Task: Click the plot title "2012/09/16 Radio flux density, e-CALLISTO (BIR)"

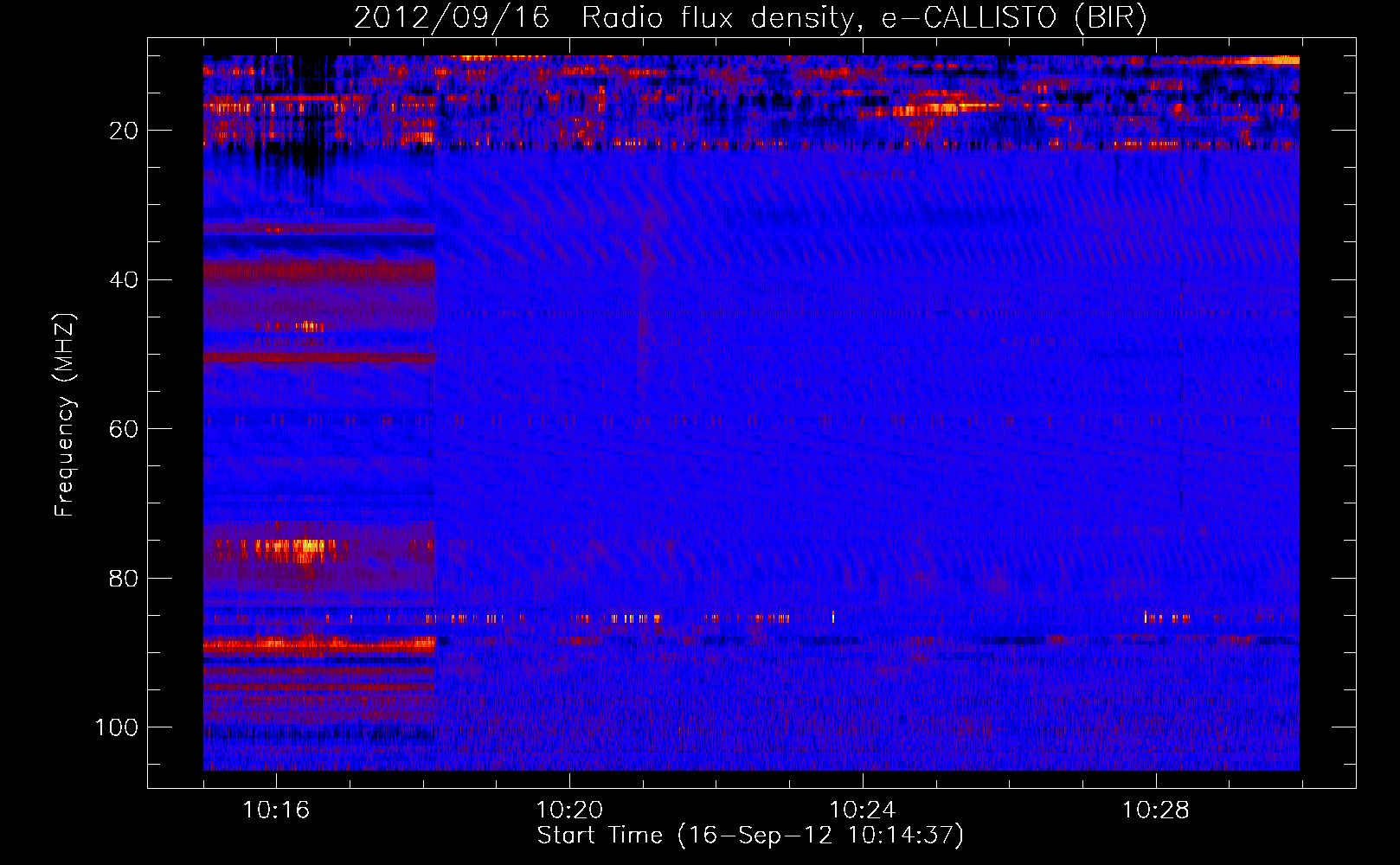Action: point(750,18)
